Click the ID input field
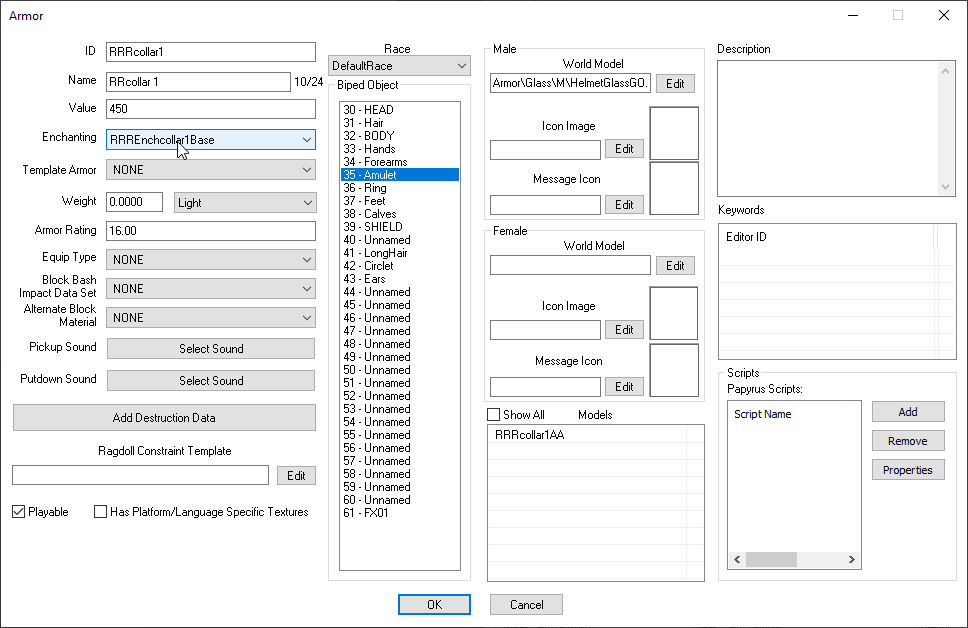The width and height of the screenshot is (968, 628). 211,52
